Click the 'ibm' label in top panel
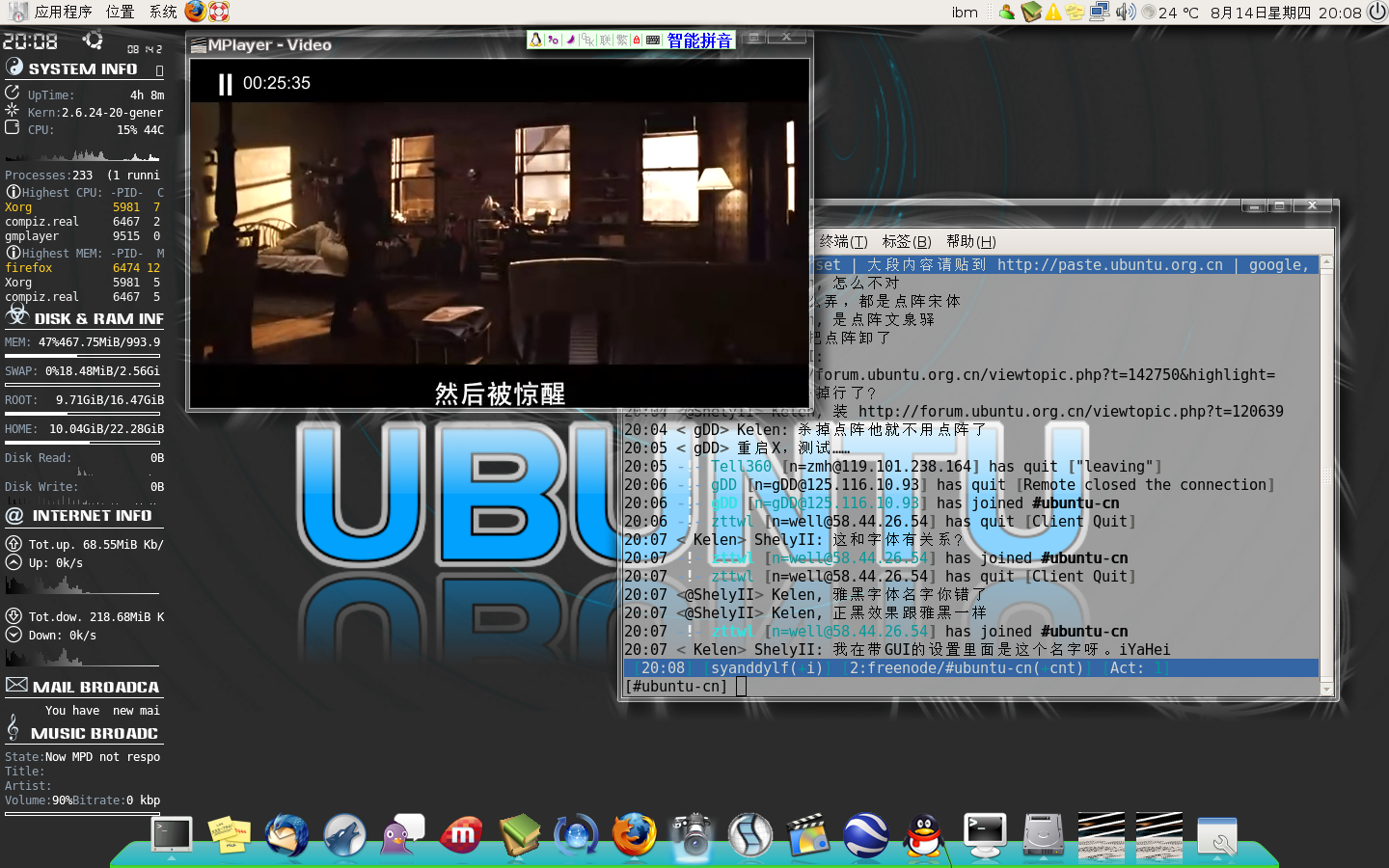This screenshot has height=868, width=1389. tap(965, 13)
